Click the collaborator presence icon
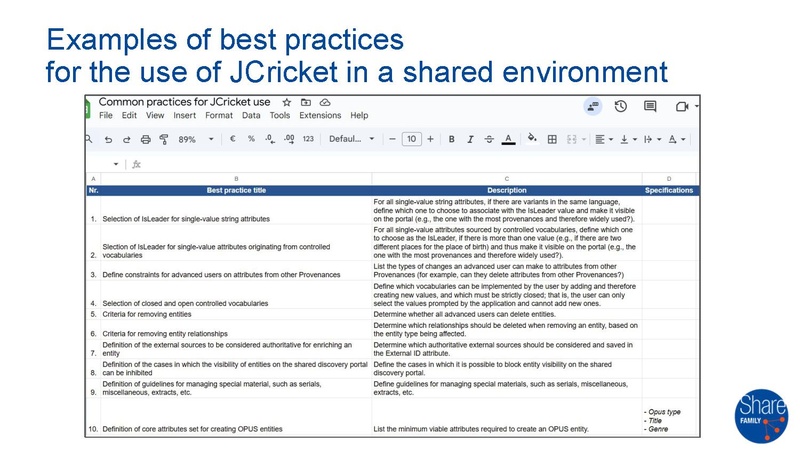Screen dimensions: 800x450 592,106
